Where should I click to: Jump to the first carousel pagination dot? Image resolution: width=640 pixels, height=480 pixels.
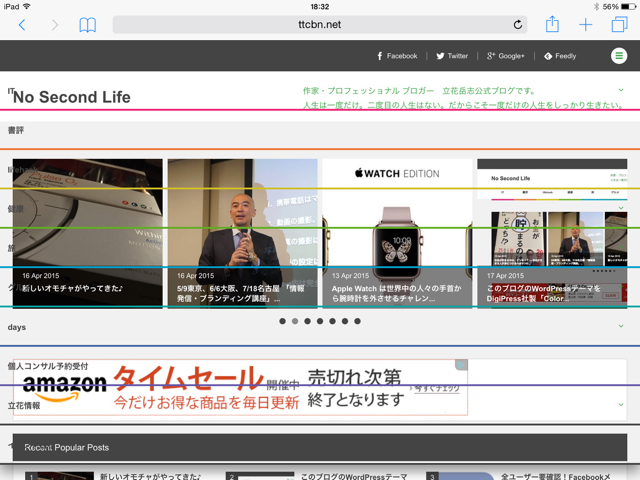point(283,321)
